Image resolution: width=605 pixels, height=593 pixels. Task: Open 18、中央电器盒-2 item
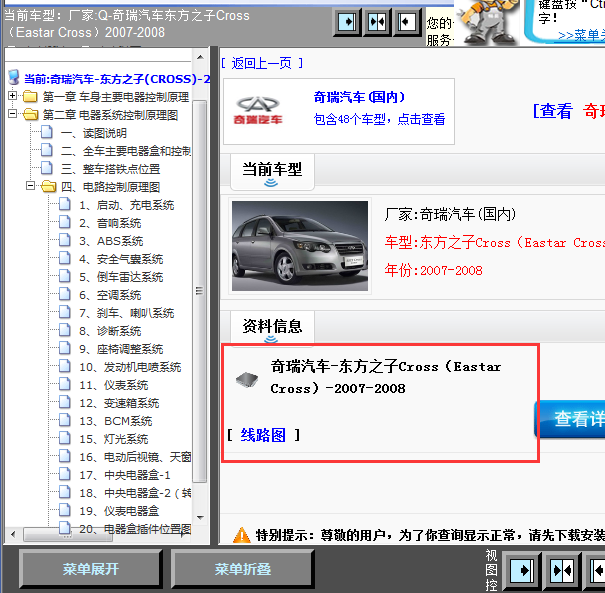click(x=135, y=493)
